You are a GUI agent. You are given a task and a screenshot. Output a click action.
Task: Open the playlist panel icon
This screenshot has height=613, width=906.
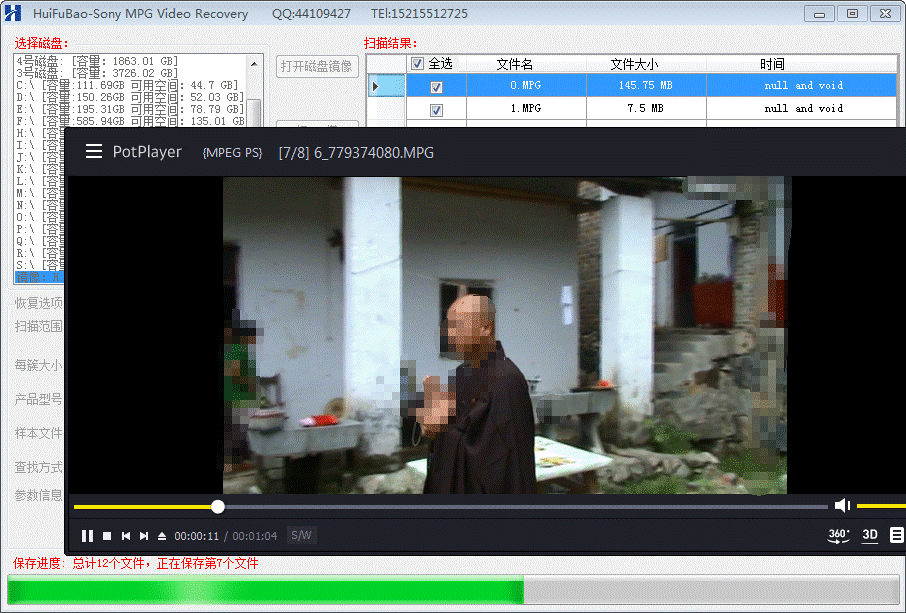pos(897,535)
